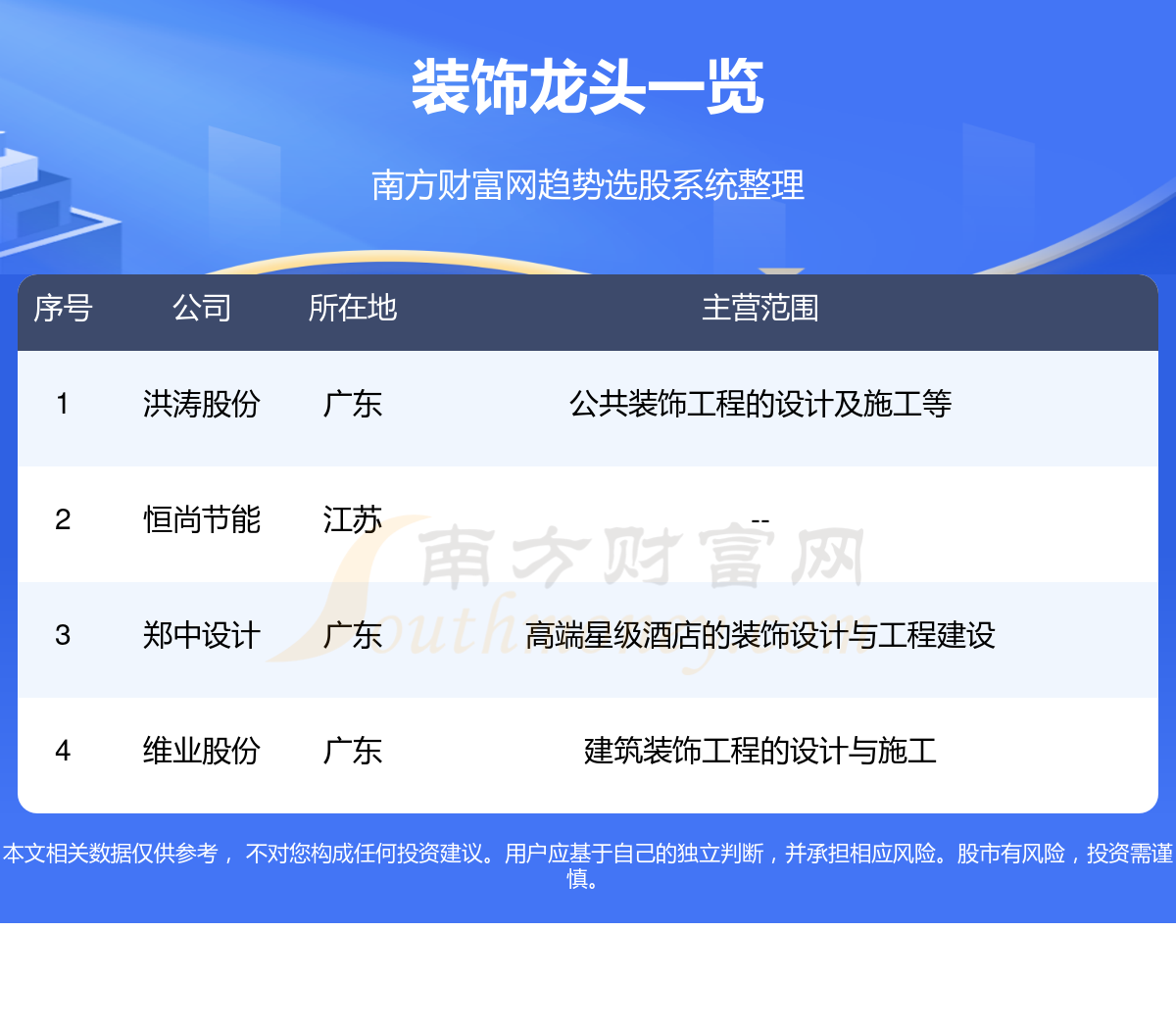Select company 郑中设计
The width and height of the screenshot is (1176, 1029).
pyautogui.click(x=202, y=635)
